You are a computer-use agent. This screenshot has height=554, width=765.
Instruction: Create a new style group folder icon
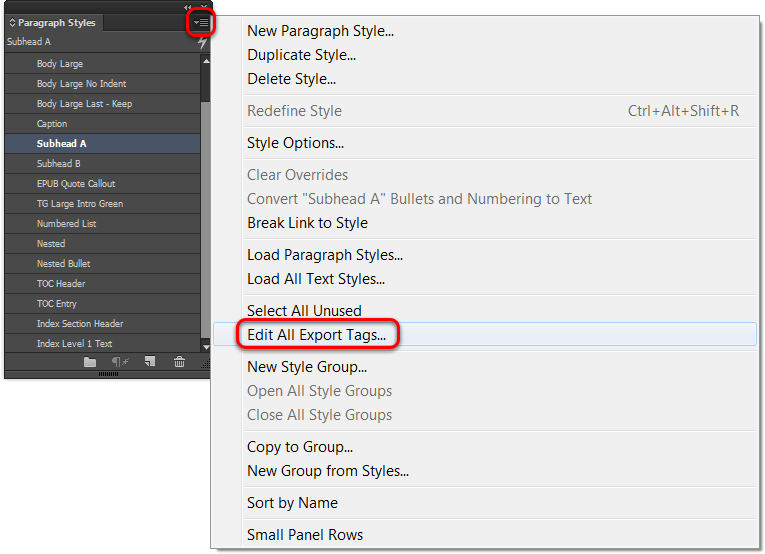[x=90, y=362]
